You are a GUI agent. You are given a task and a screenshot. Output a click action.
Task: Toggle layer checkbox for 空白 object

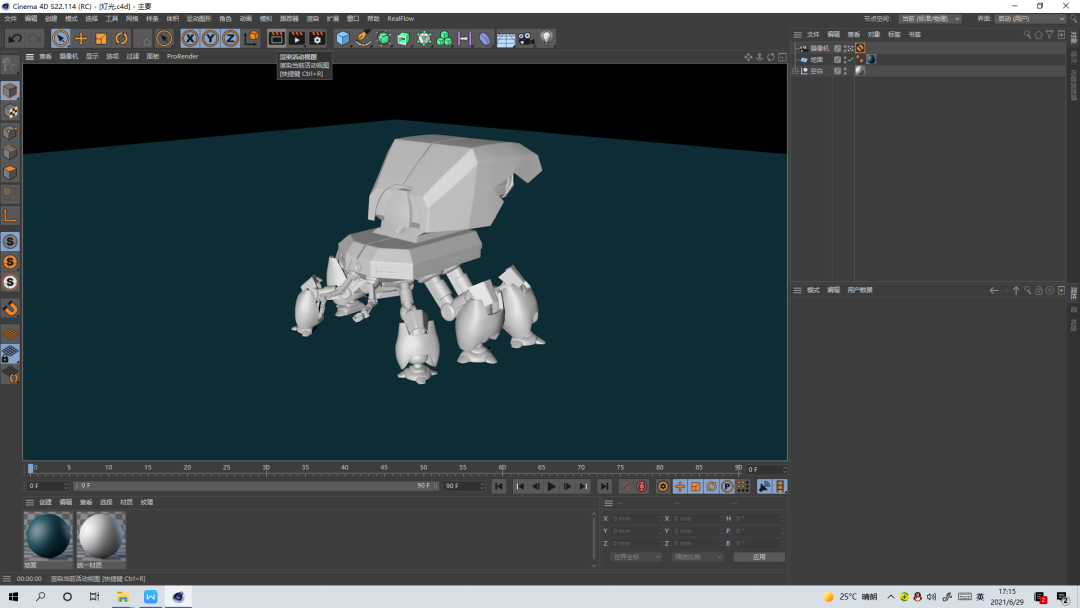[838, 71]
